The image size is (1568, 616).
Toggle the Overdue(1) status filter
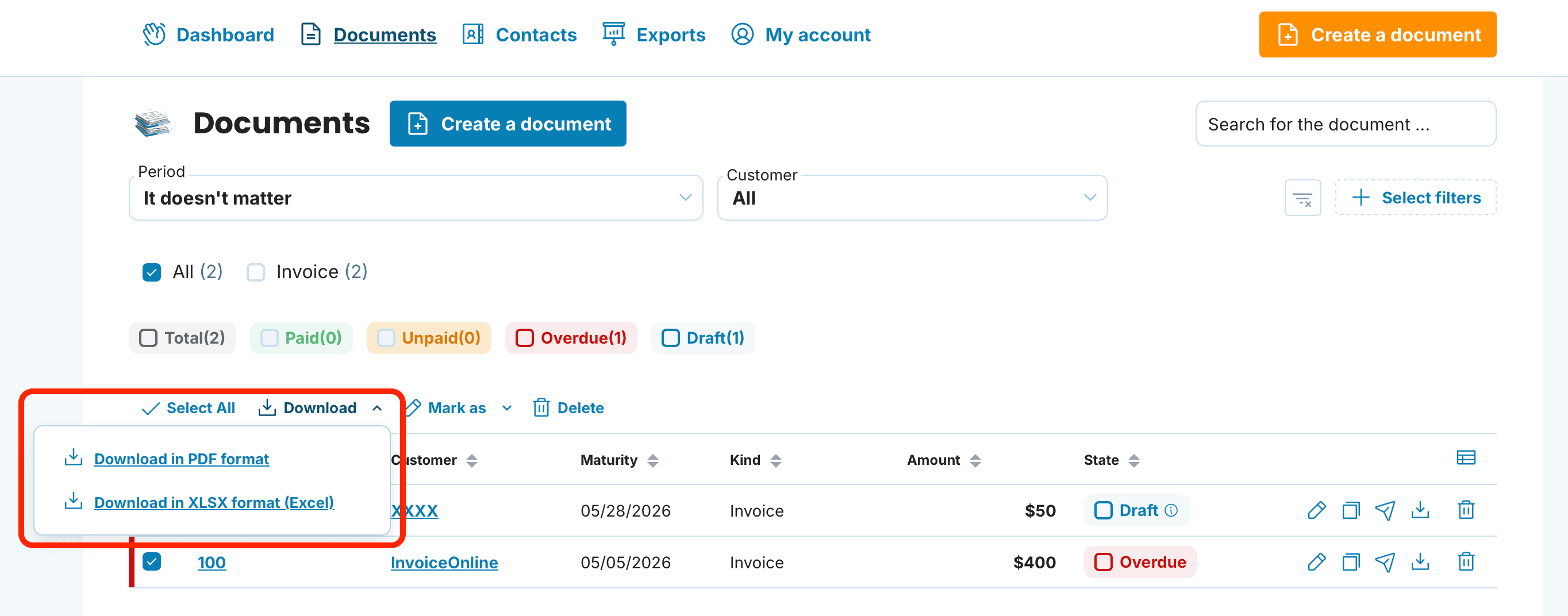[571, 338]
